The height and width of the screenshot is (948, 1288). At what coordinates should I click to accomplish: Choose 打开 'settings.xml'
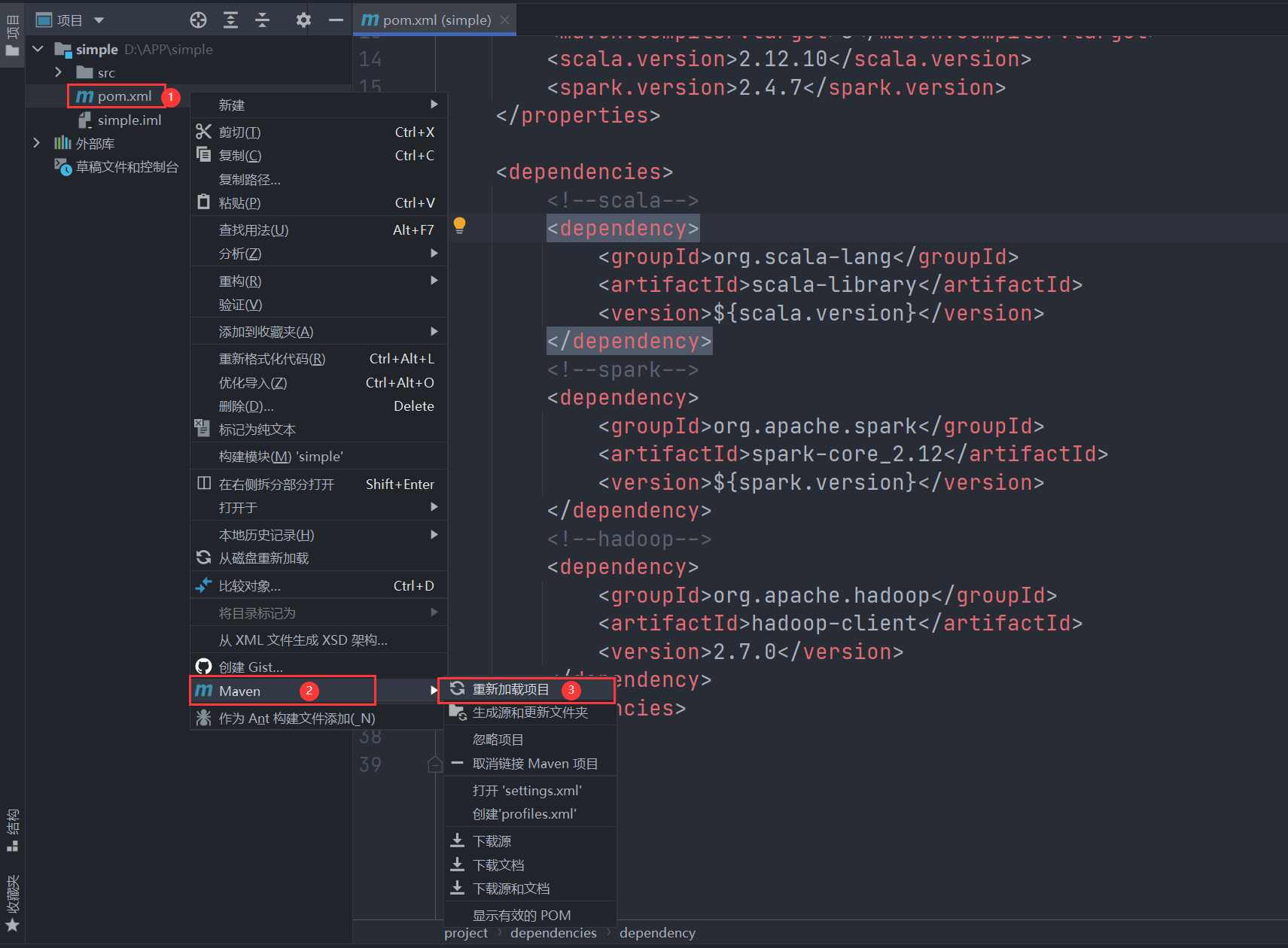(x=531, y=791)
